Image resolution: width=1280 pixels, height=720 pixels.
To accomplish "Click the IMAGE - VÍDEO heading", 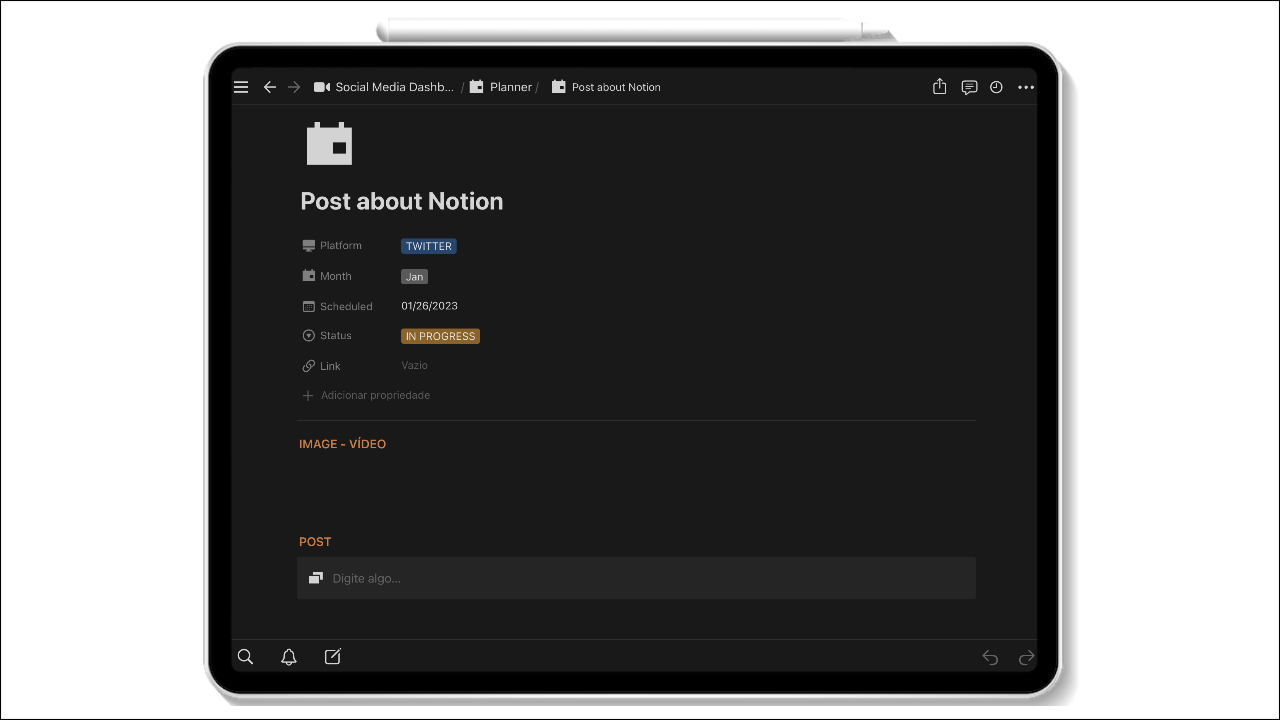I will coord(342,444).
